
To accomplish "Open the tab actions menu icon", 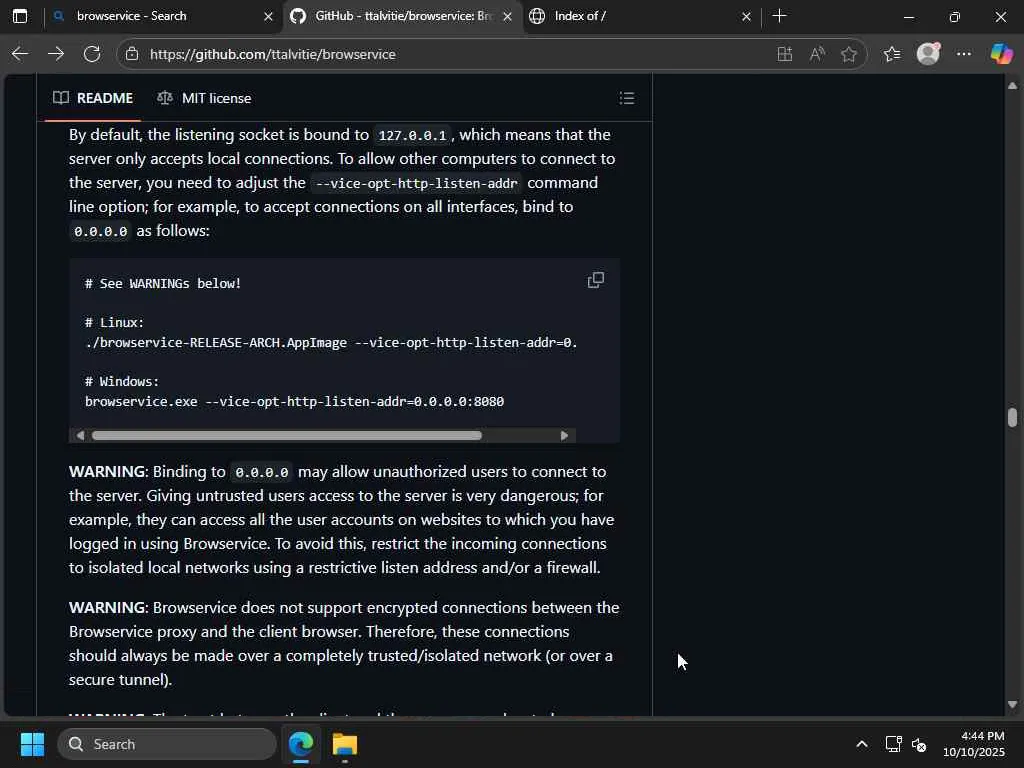I will (20, 16).
